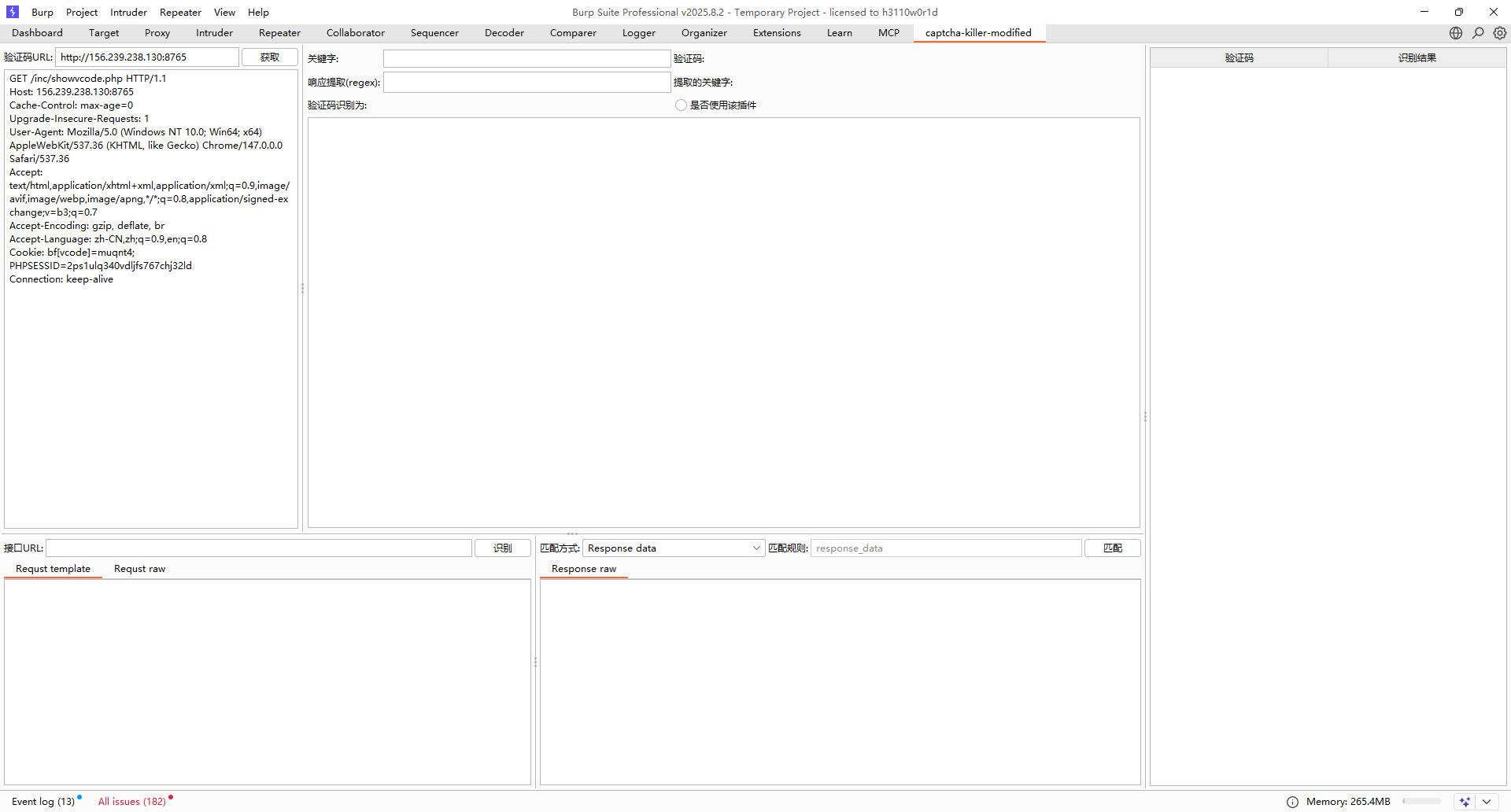Click the 关键字 input field
This screenshot has width=1511, height=812.
(x=526, y=59)
